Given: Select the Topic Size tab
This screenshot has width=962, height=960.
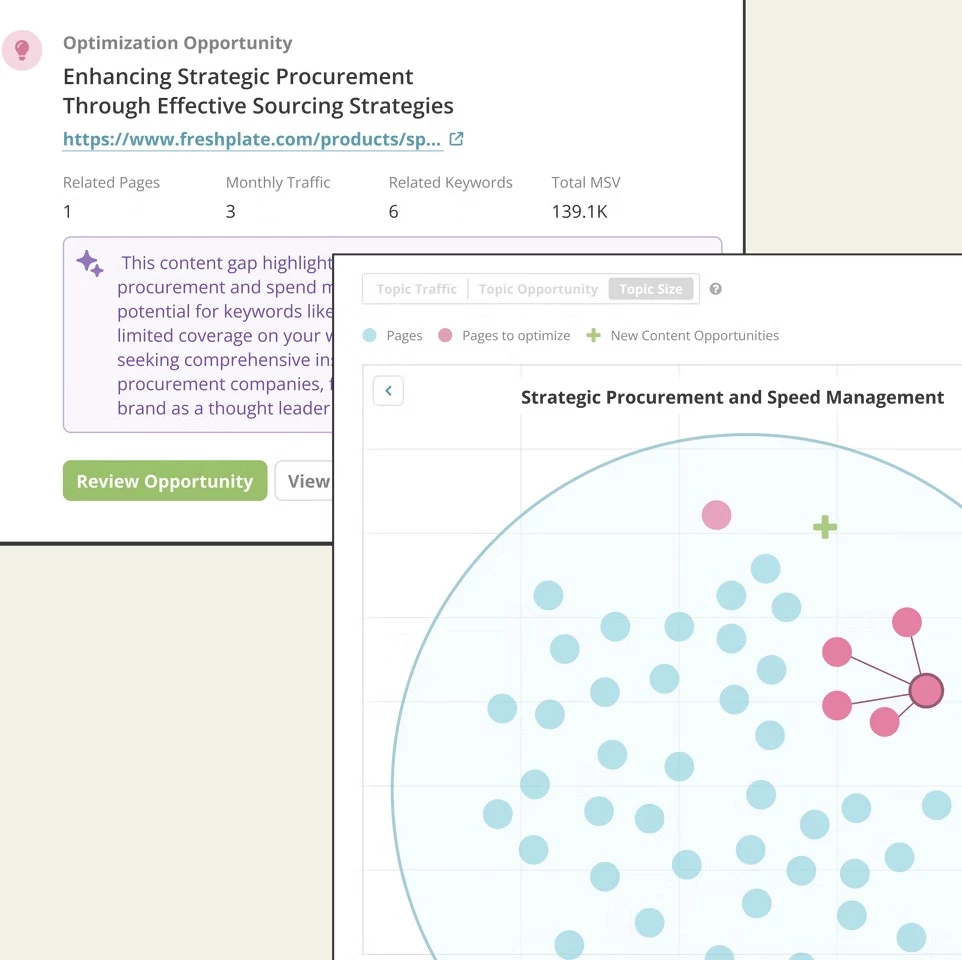Looking at the screenshot, I should [651, 289].
